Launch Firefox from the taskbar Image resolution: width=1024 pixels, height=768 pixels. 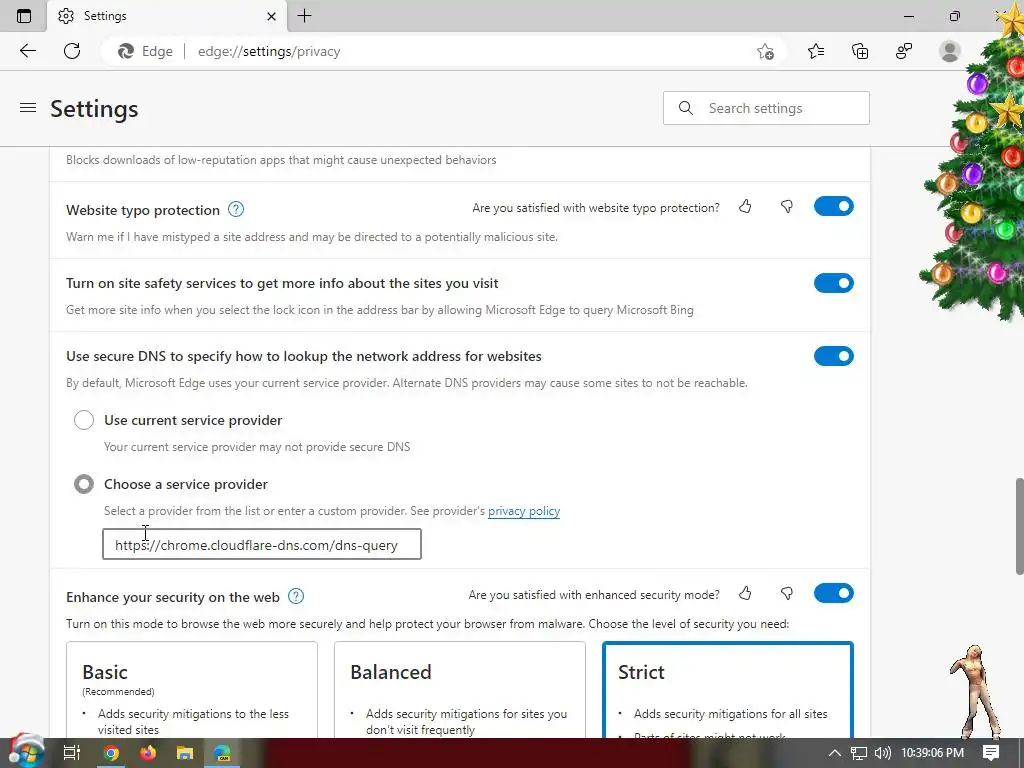point(148,753)
